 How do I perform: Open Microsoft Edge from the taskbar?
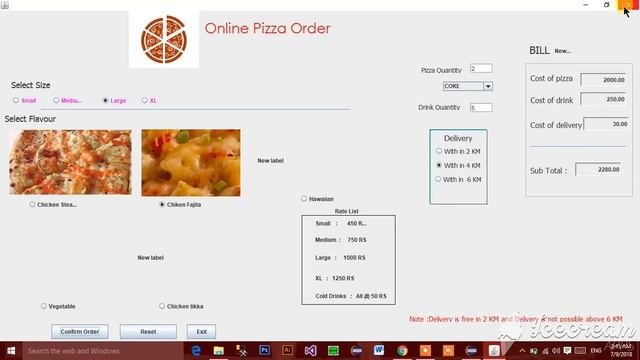pos(196,351)
